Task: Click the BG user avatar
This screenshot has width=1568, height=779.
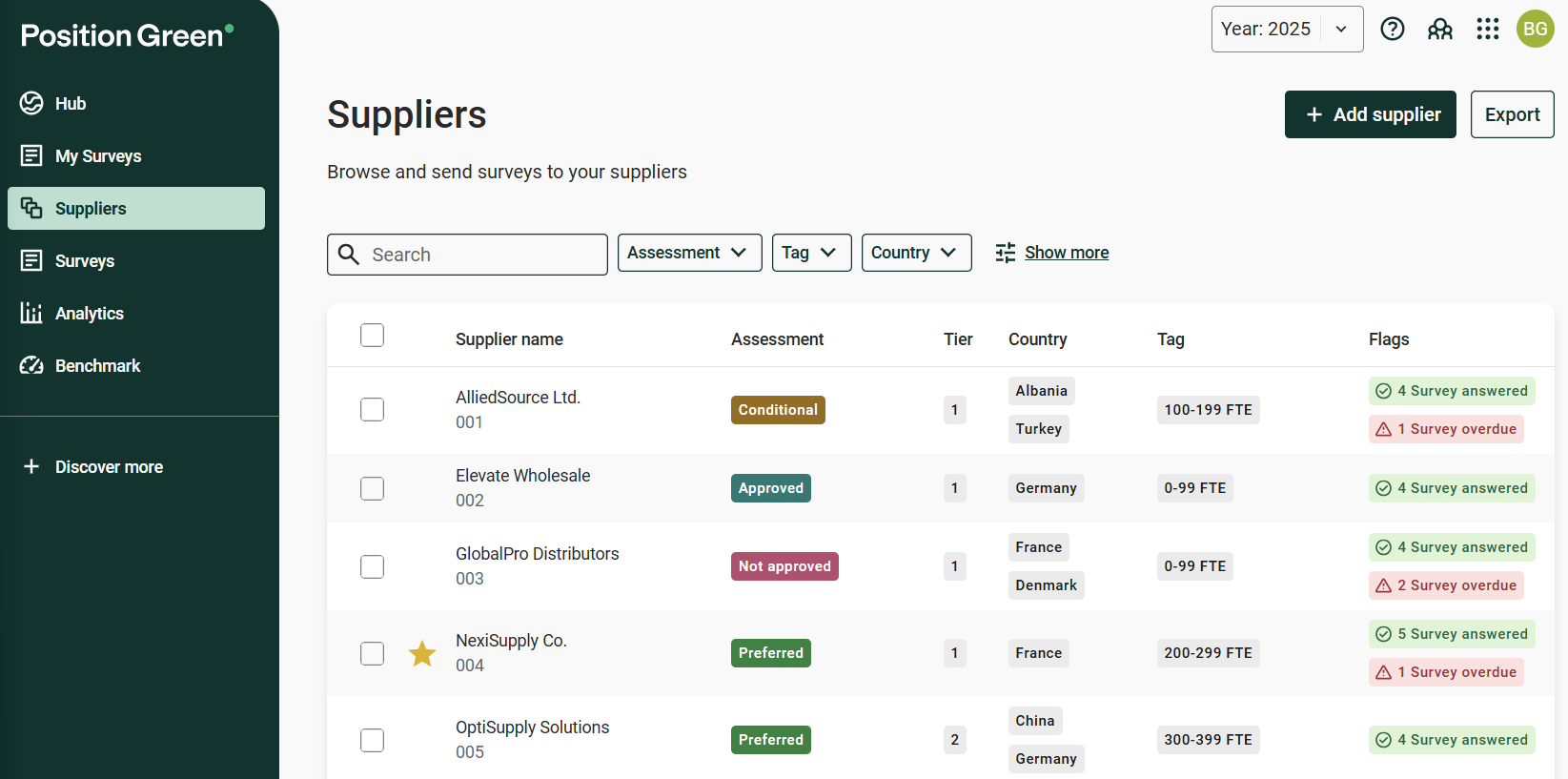Action: coord(1535,29)
